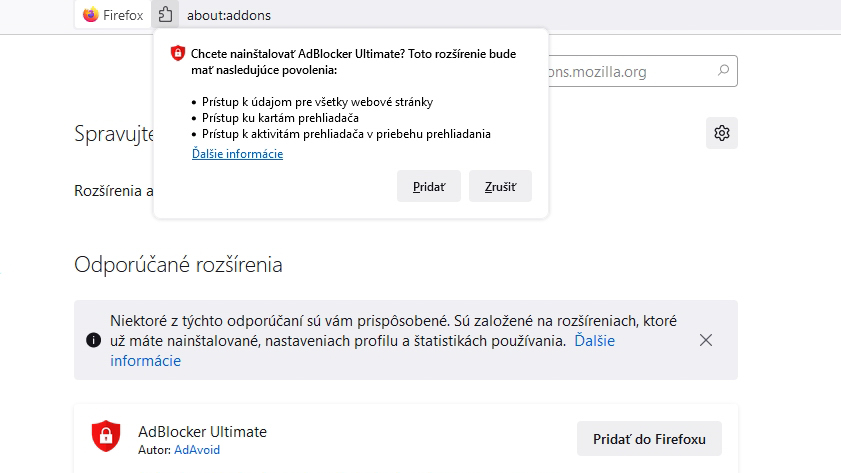This screenshot has height=473, width=841.
Task: Click the extension puzzle icon in address bar
Action: click(x=165, y=14)
